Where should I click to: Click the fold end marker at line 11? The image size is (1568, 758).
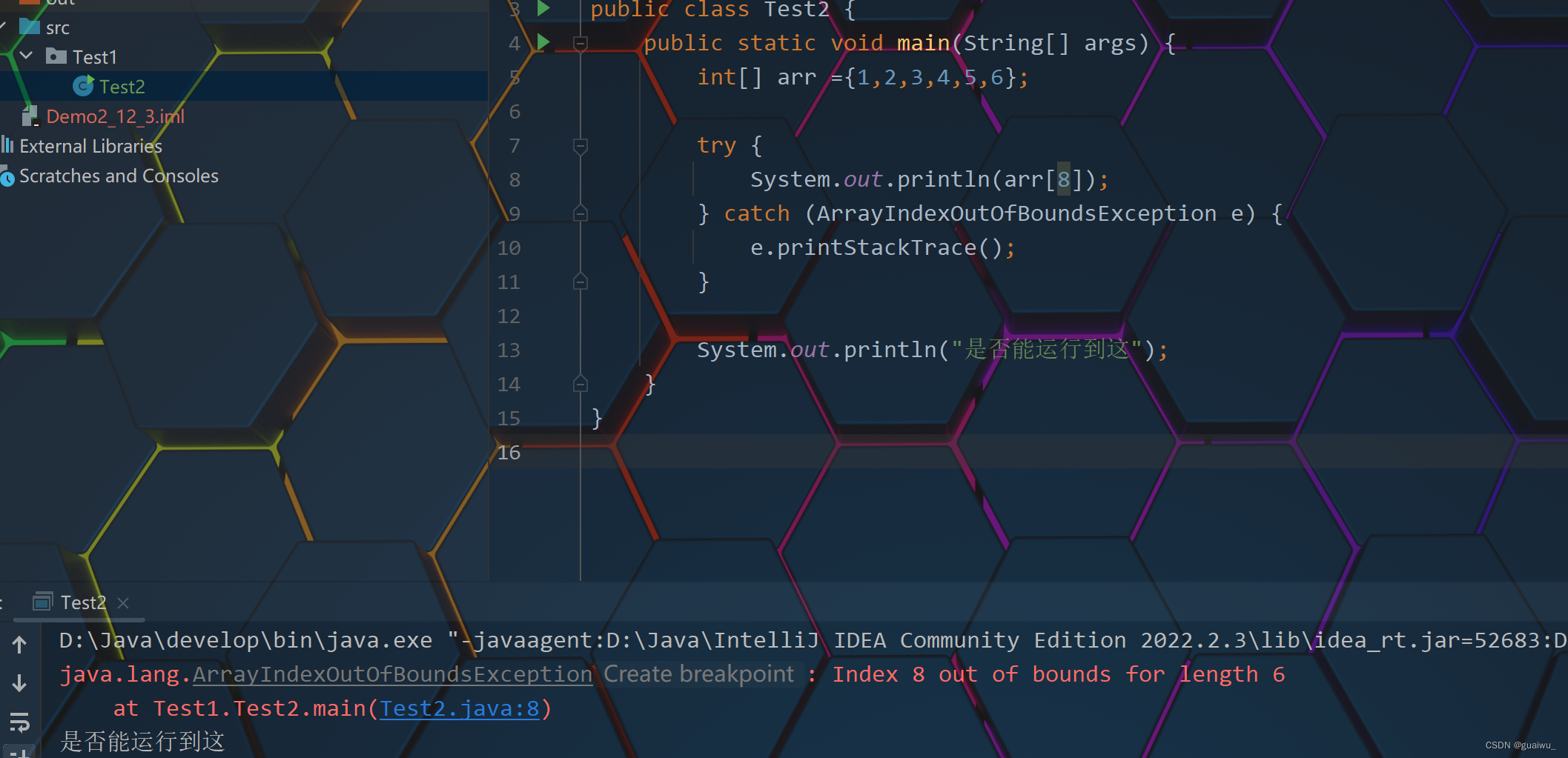point(580,282)
